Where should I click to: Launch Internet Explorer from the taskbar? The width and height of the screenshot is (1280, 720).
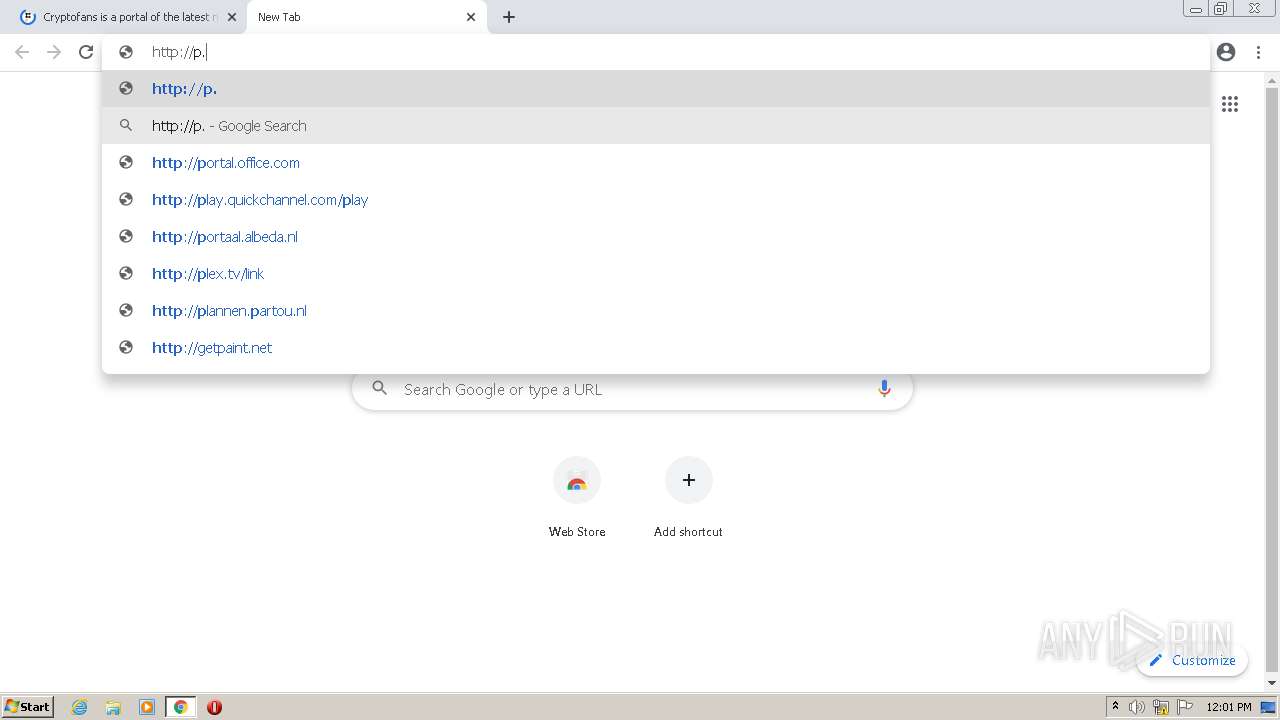[80, 707]
